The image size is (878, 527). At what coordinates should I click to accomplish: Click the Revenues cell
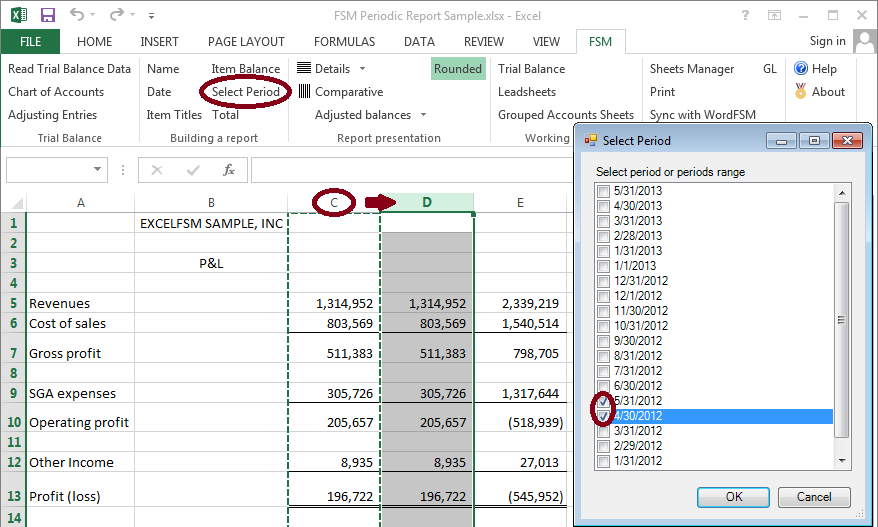[81, 303]
